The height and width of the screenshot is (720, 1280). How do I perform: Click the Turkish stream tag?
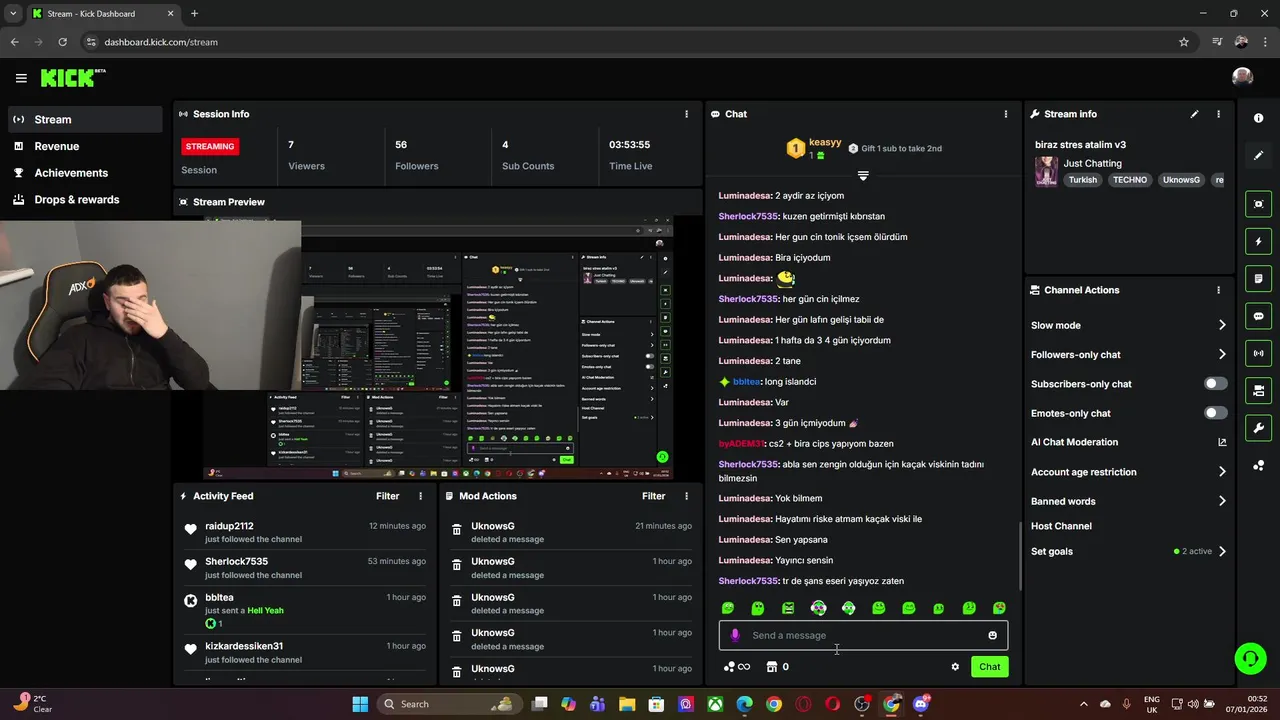[x=1083, y=180]
